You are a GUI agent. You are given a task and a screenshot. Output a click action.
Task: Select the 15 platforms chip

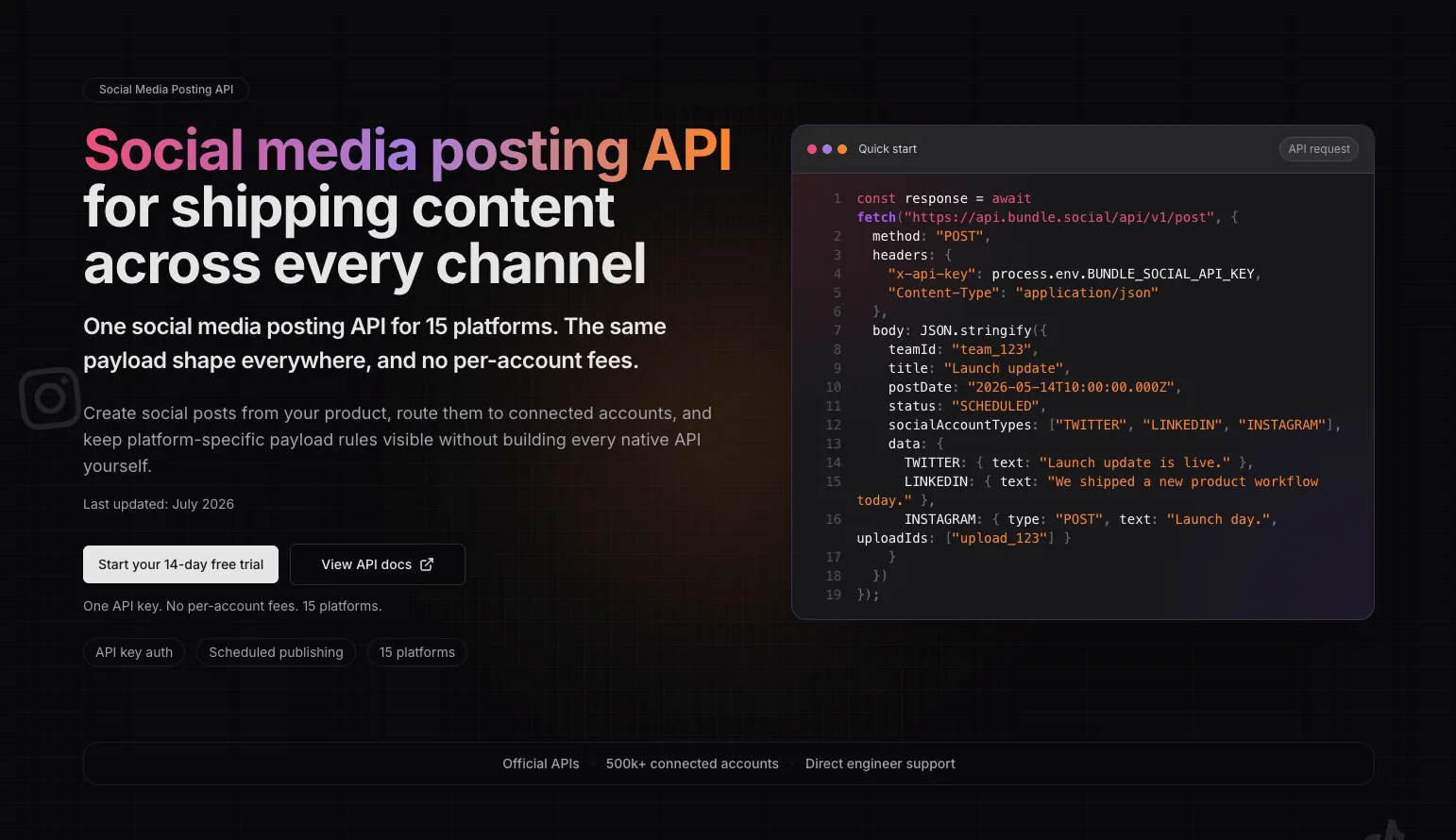coord(417,652)
